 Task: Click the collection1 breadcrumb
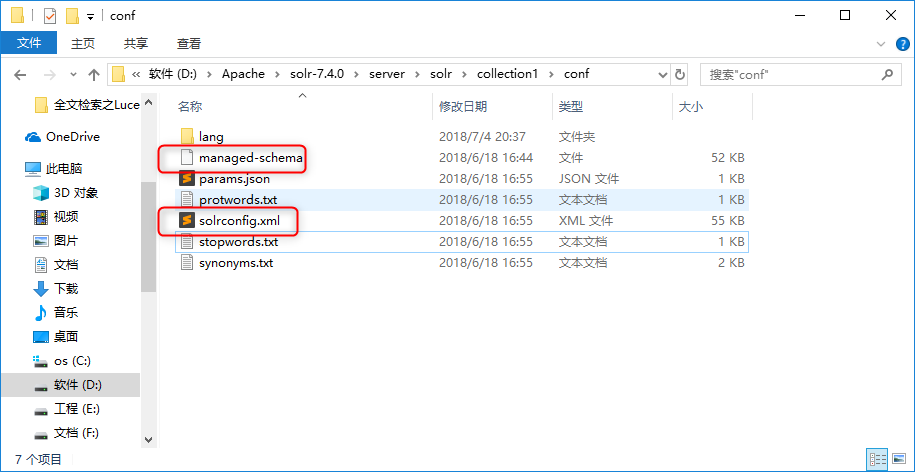[509, 74]
